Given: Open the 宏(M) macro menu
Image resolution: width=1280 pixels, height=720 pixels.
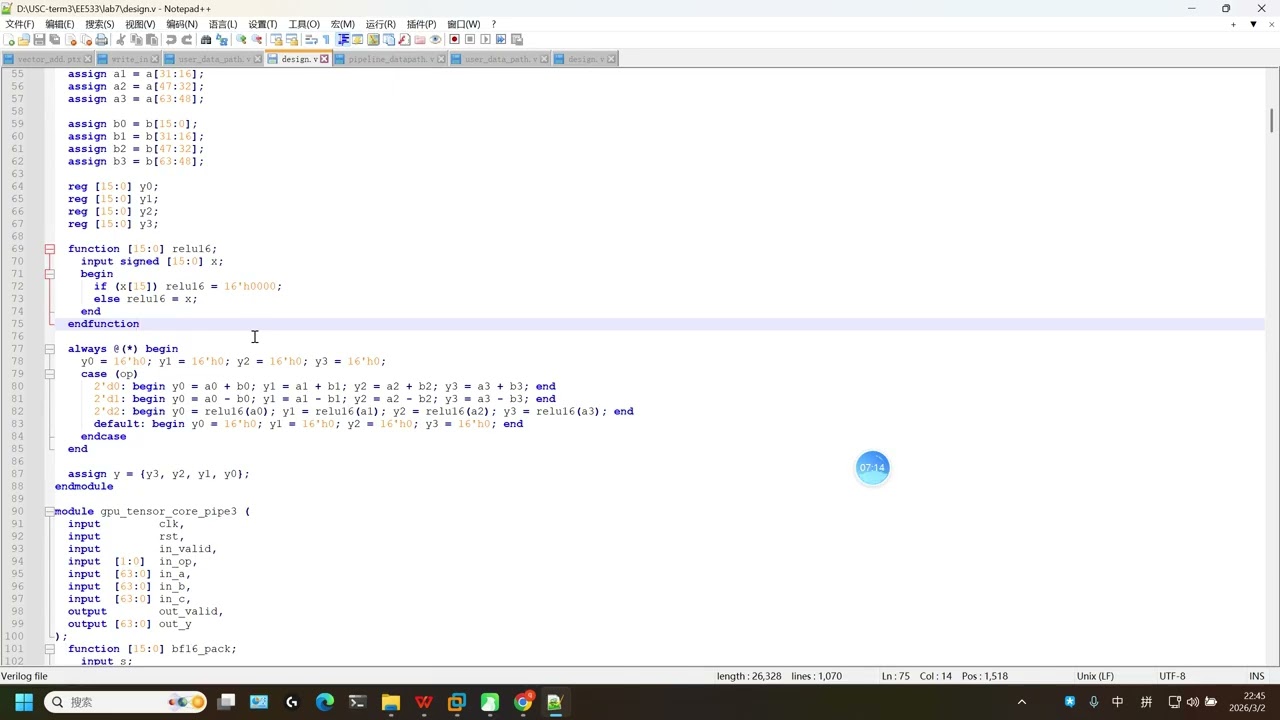Looking at the screenshot, I should (x=342, y=24).
